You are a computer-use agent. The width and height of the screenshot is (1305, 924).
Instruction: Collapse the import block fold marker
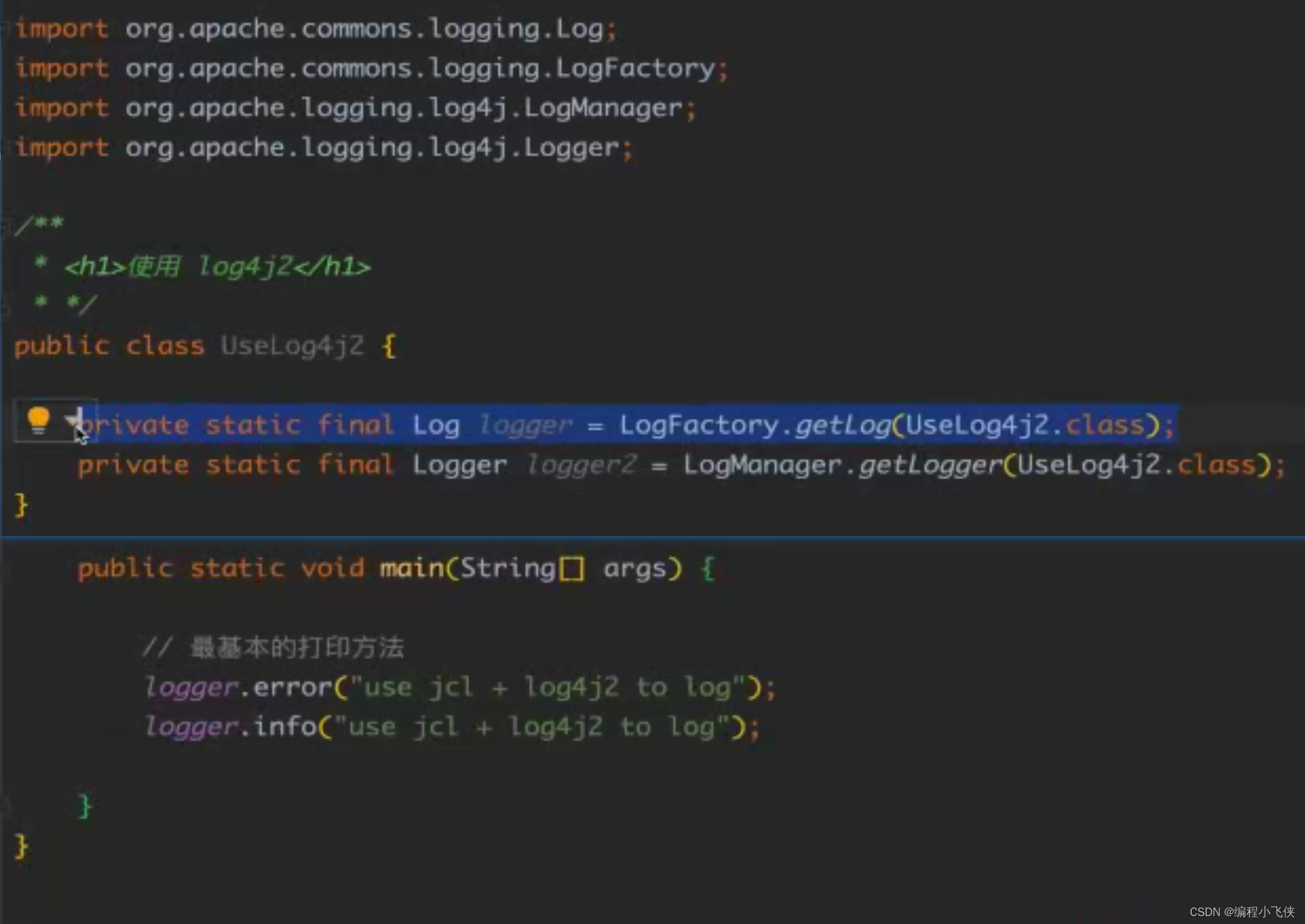[5, 28]
